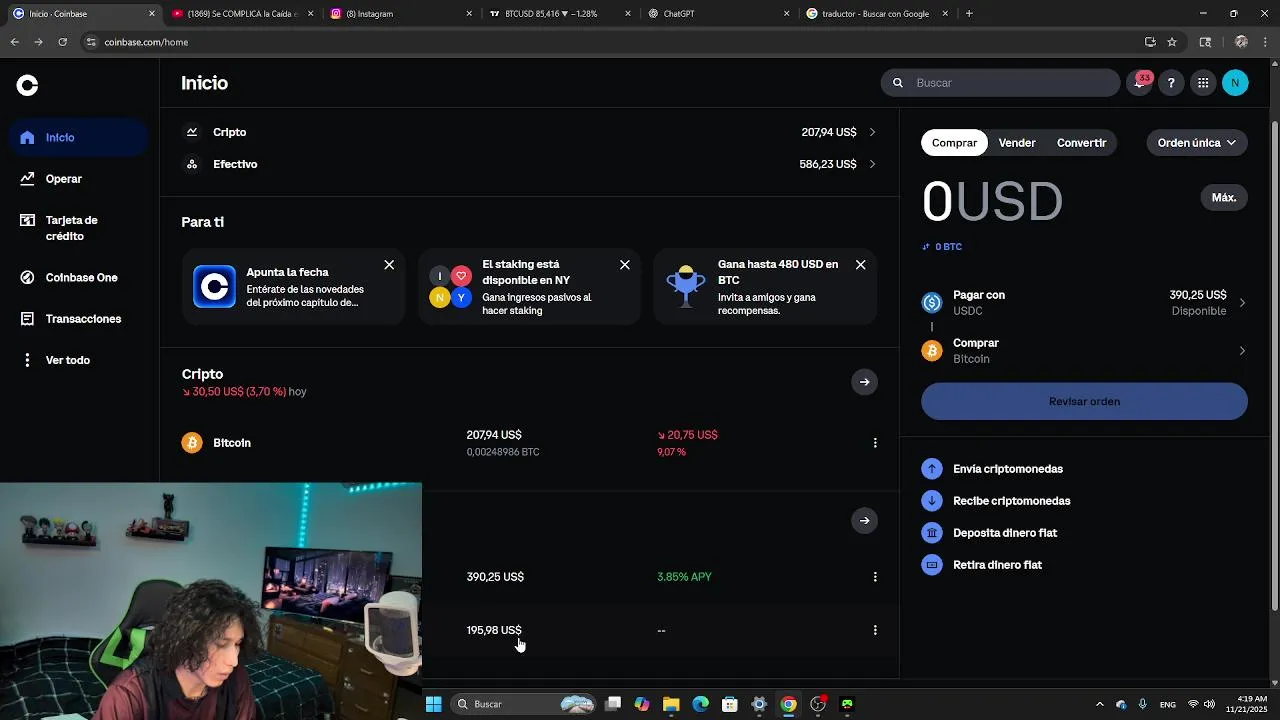Open the Bitcoin row more options menu
1280x720 pixels.
point(875,443)
